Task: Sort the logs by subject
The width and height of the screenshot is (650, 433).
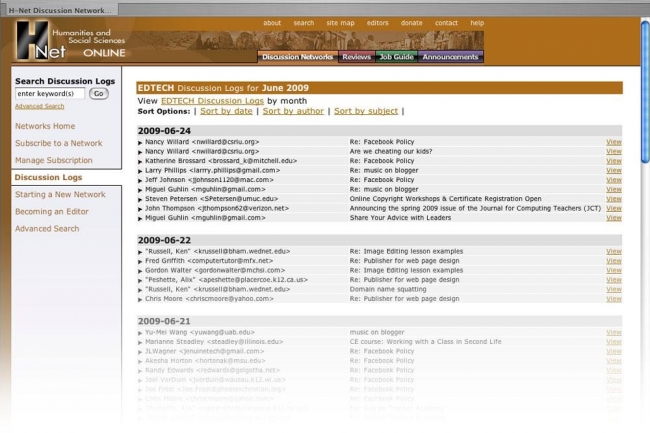Action: pyautogui.click(x=366, y=111)
